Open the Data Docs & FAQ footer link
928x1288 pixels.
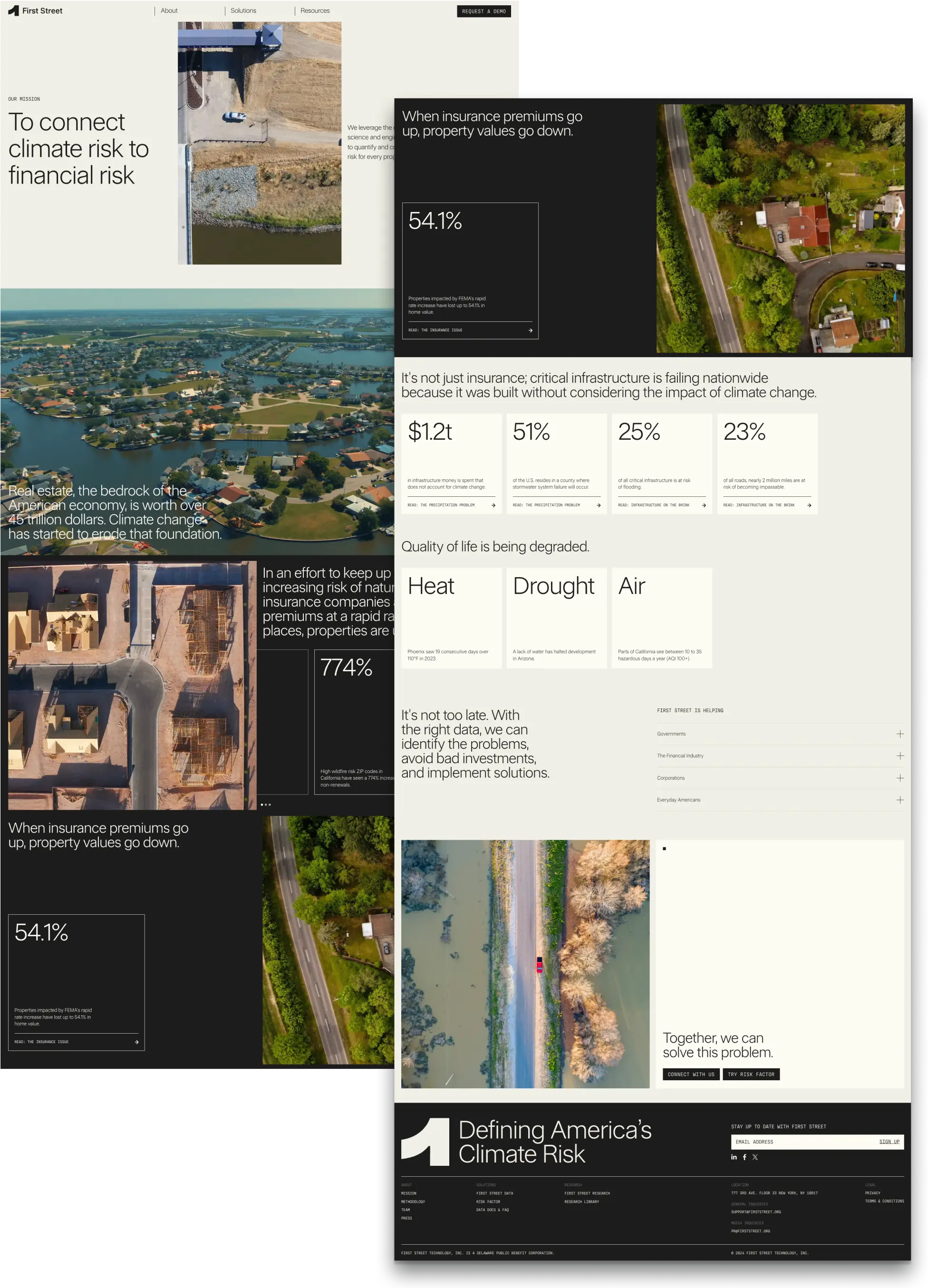pyautogui.click(x=493, y=1210)
